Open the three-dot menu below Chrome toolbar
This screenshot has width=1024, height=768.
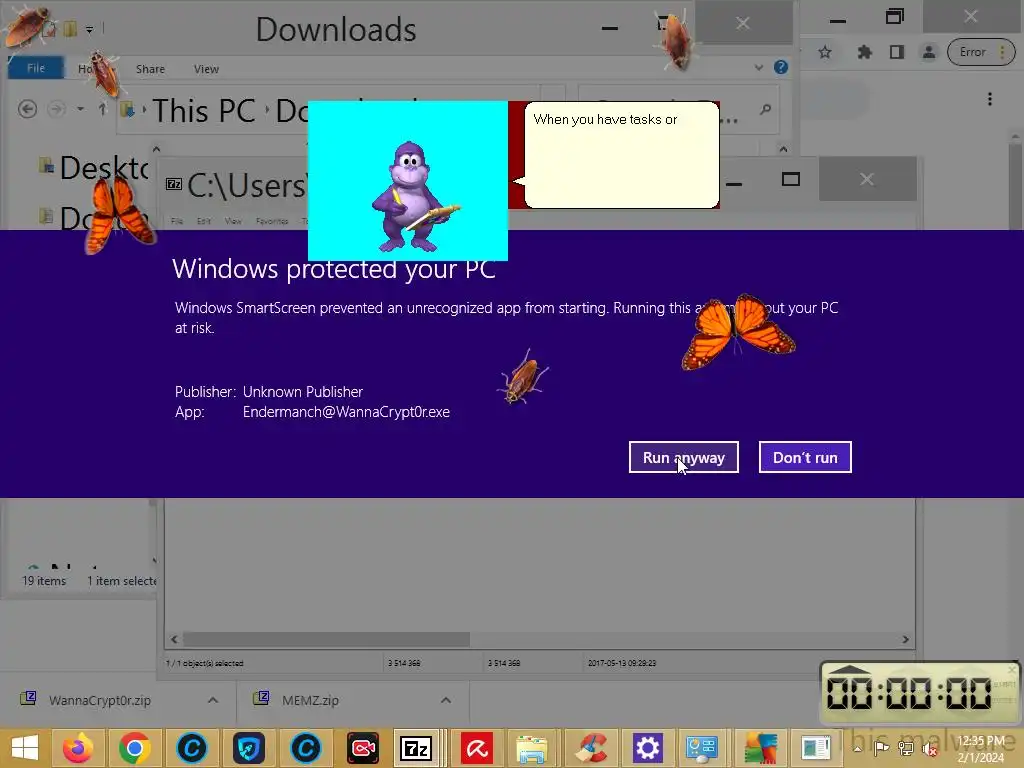click(990, 99)
